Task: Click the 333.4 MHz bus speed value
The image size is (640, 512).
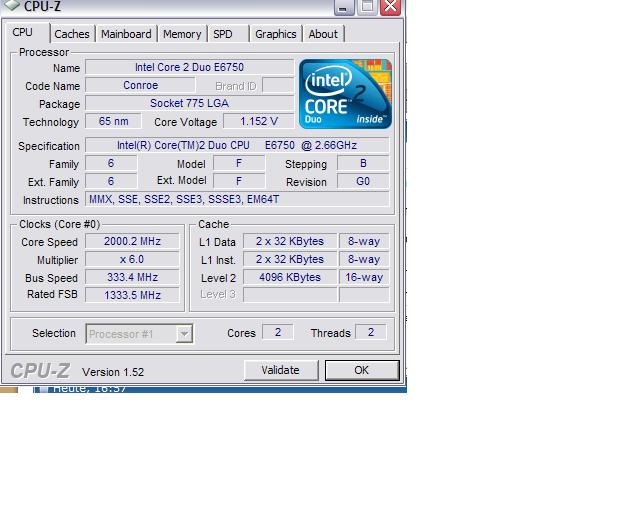Action: point(132,277)
